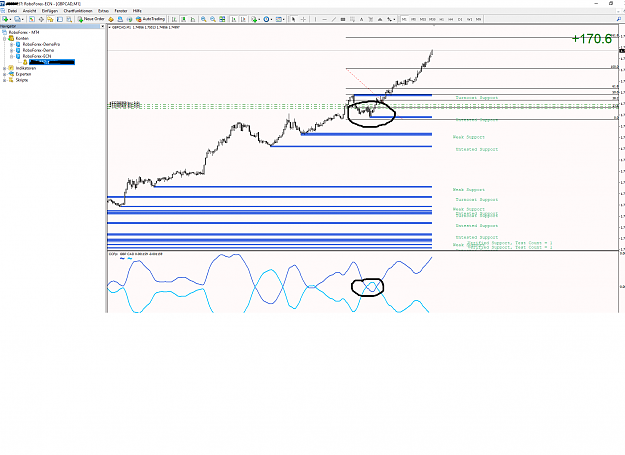Click the New Chart toolbar icon

click(6, 19)
